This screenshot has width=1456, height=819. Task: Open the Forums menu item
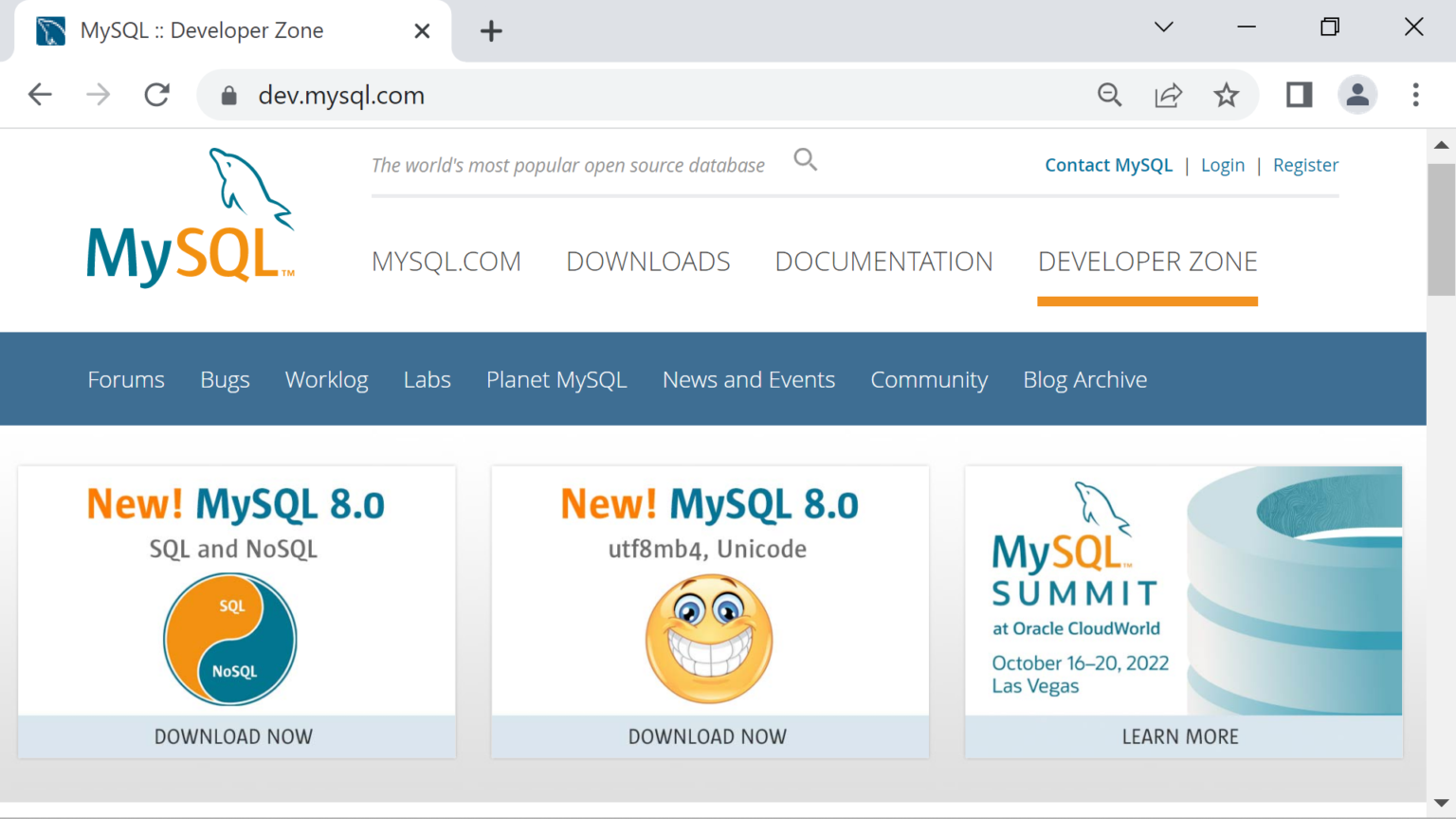click(126, 380)
